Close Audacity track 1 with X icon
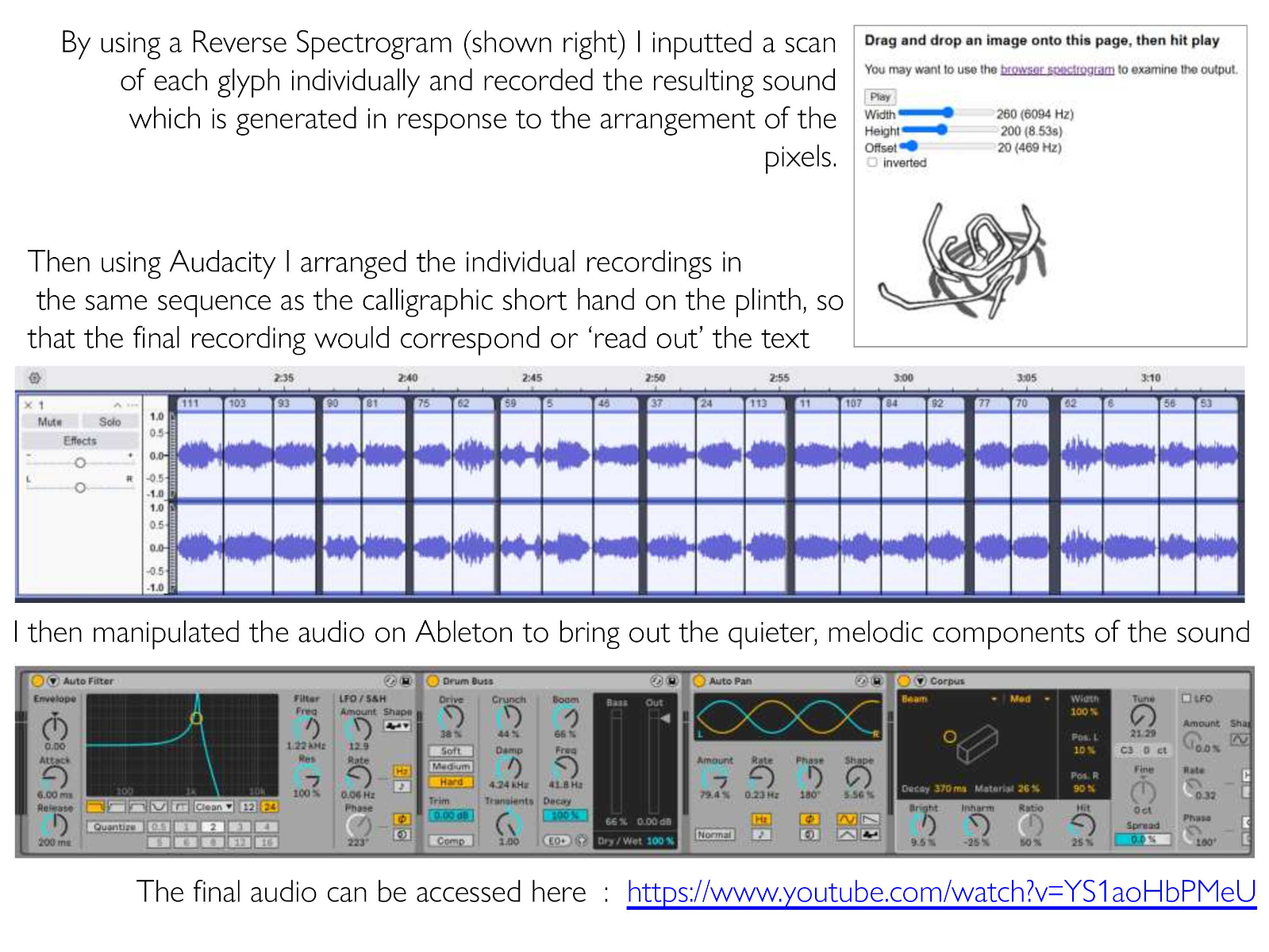The height and width of the screenshot is (952, 1269). tap(29, 405)
